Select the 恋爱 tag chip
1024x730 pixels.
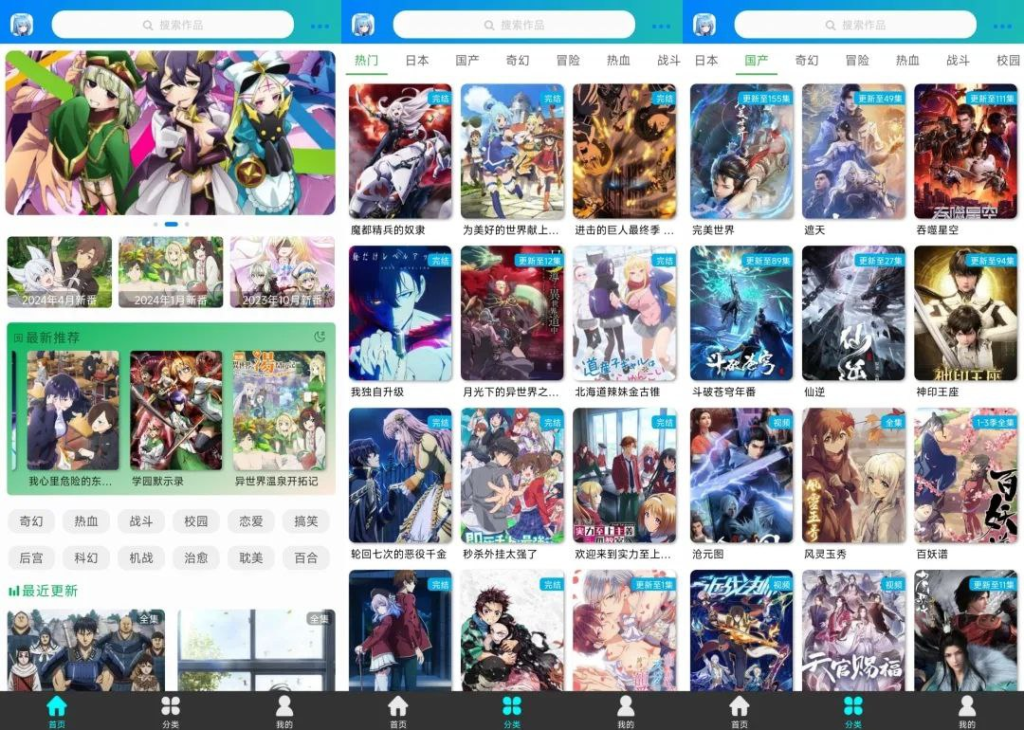(251, 521)
